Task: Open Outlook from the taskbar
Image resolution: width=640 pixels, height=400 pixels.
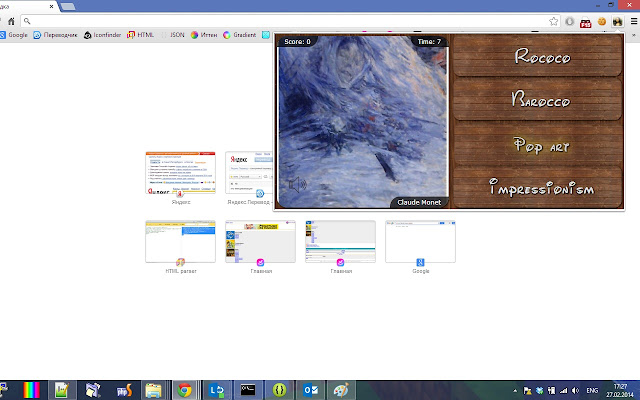Action: [x=310, y=390]
